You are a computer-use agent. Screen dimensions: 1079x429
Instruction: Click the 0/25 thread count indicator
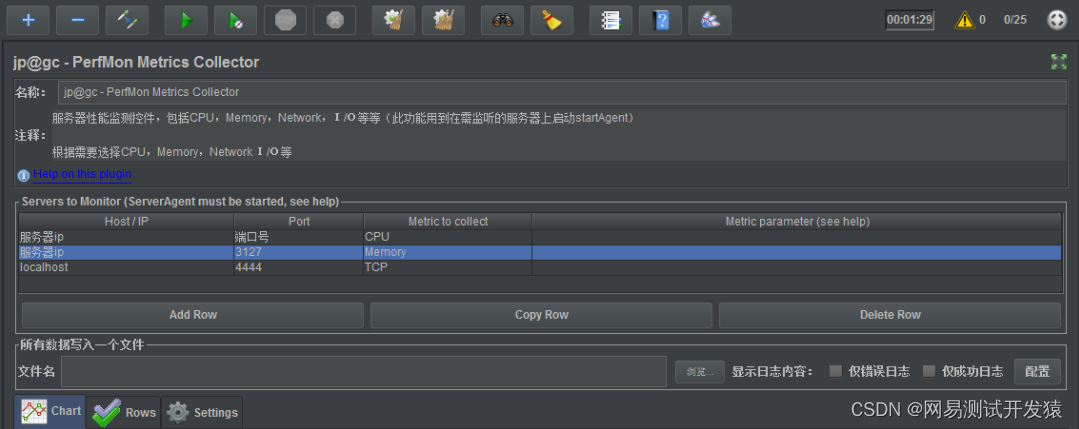tap(1015, 20)
